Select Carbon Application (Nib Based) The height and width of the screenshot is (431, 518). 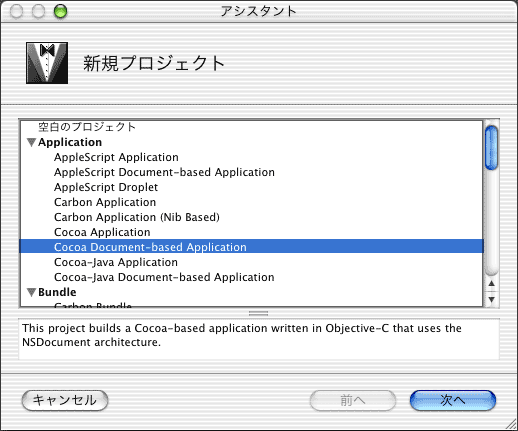(x=137, y=217)
